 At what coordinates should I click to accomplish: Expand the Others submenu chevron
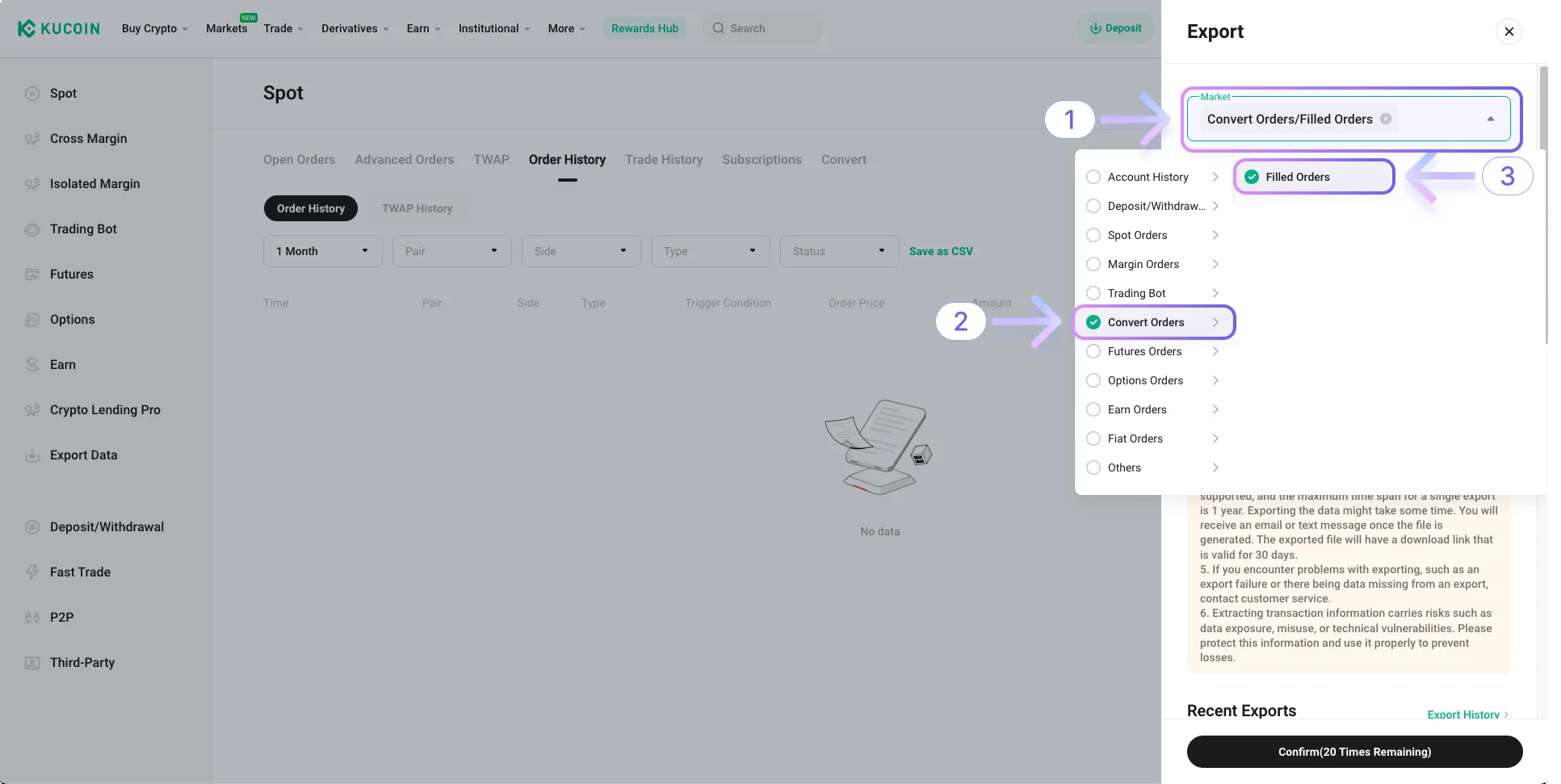[x=1215, y=467]
